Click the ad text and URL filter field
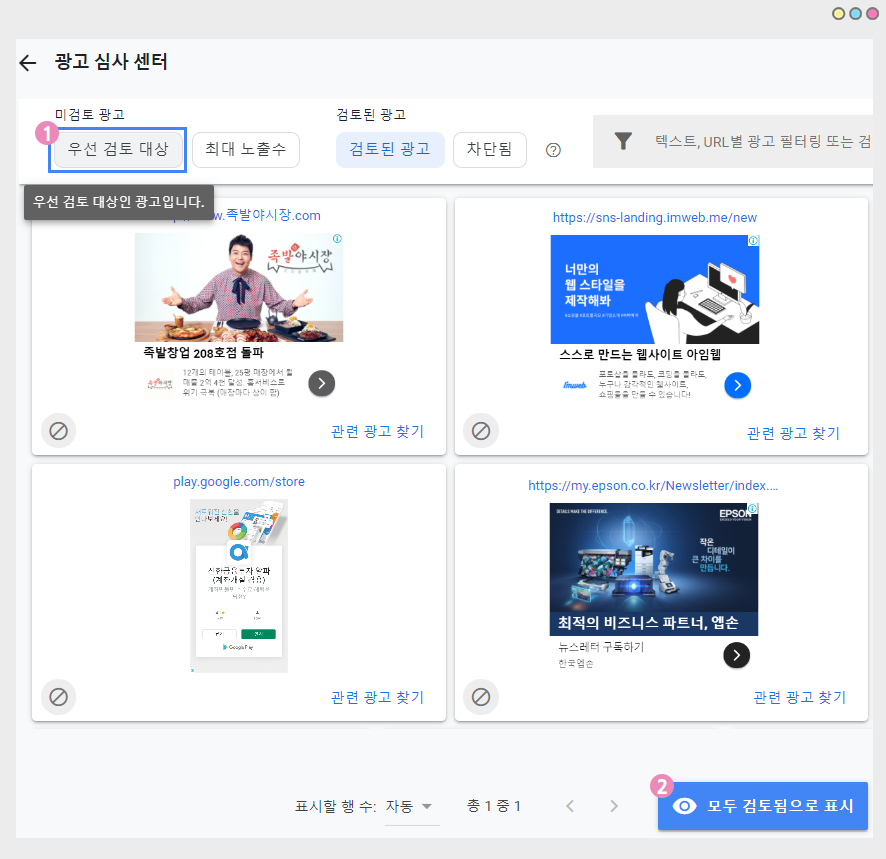886x859 pixels. point(760,142)
